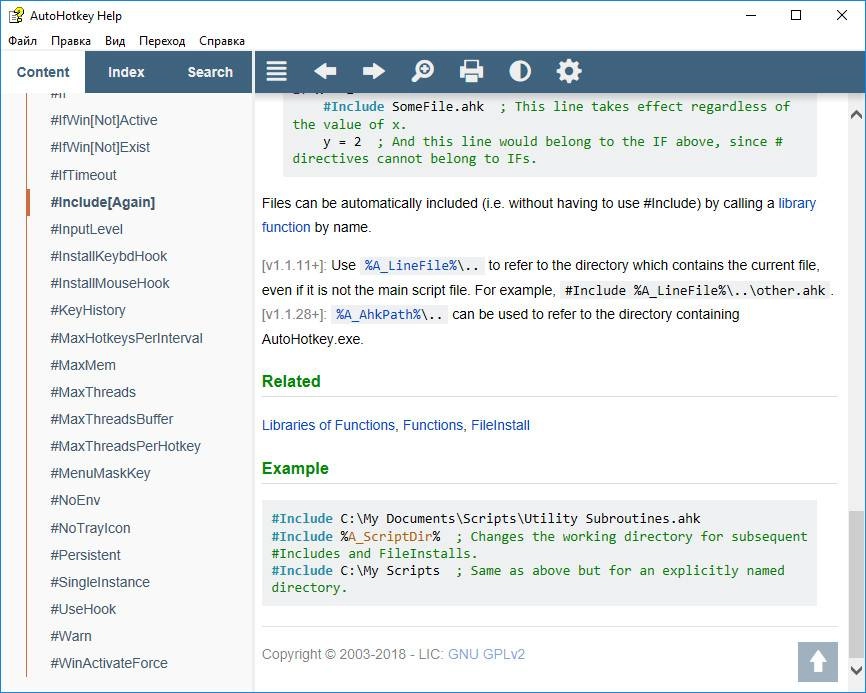Click the %A_AhkPath%\.. code link
Viewport: 866px width, 693px height.
point(389,315)
